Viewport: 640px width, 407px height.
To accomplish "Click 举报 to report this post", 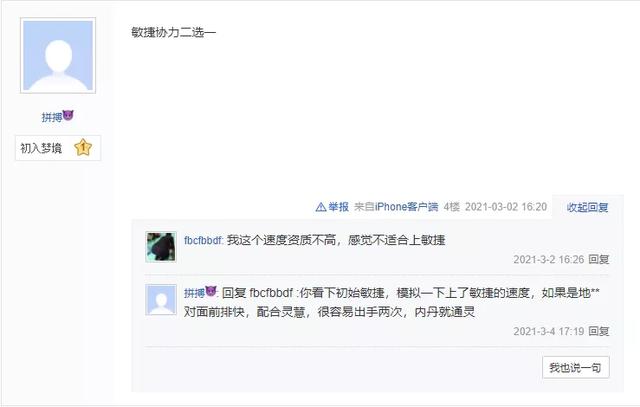I will (x=339, y=207).
